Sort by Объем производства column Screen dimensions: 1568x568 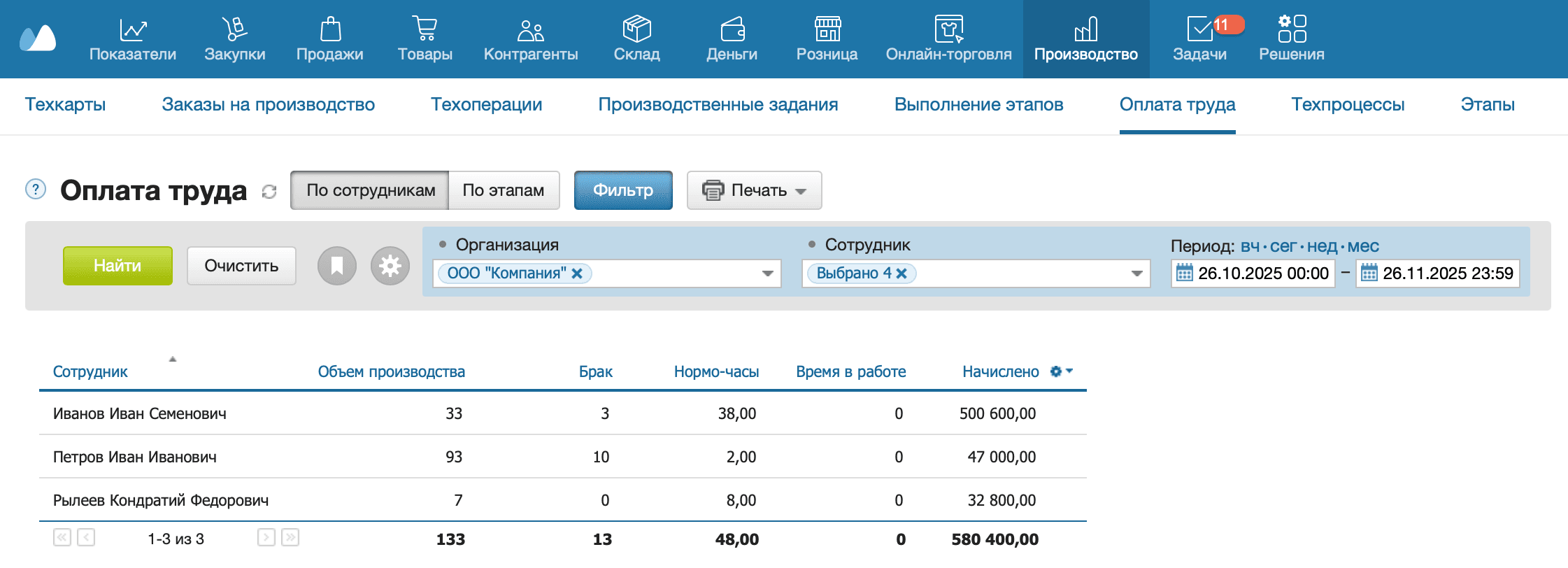392,372
